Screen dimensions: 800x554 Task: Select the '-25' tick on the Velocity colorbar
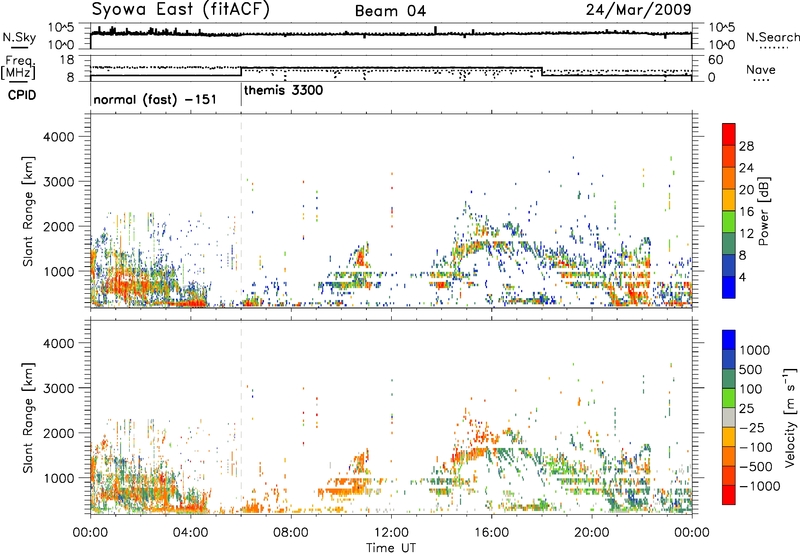pos(753,428)
